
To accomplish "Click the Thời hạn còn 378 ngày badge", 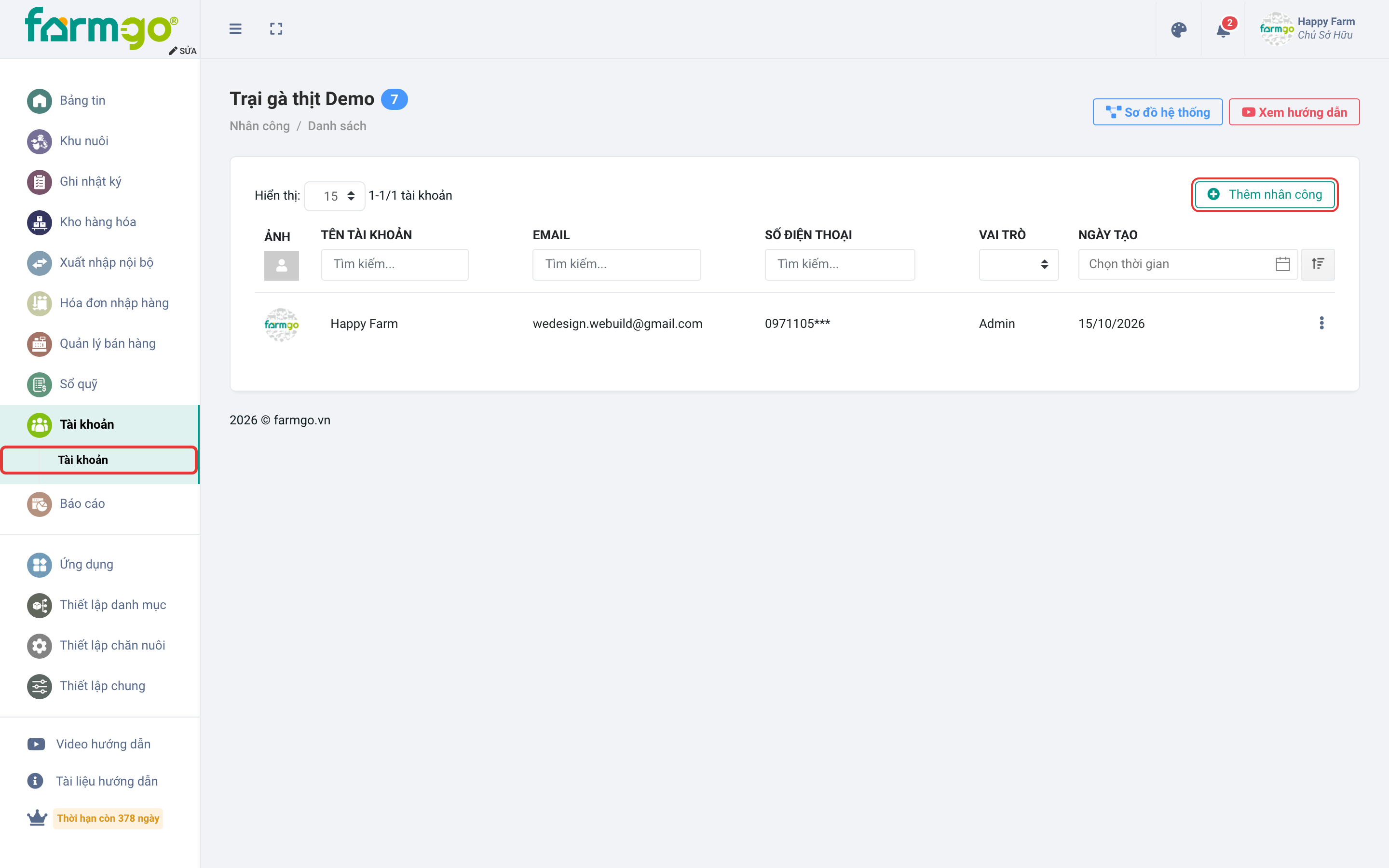I will coord(108,819).
